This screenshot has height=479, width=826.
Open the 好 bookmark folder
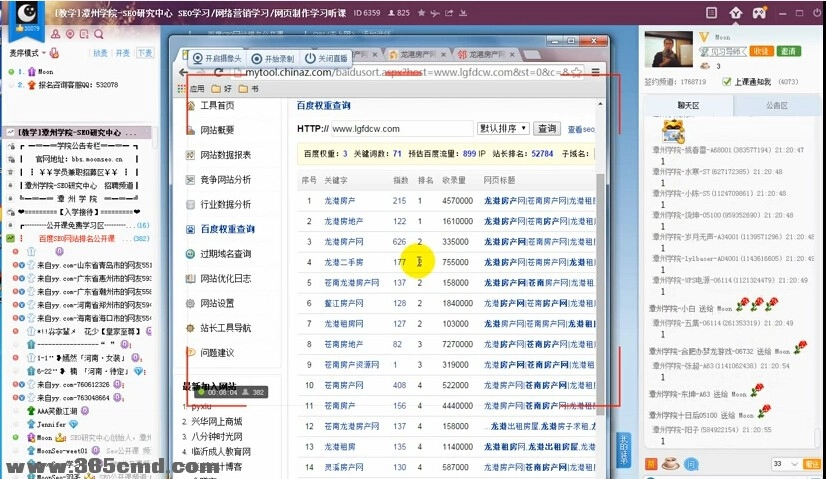click(x=221, y=89)
